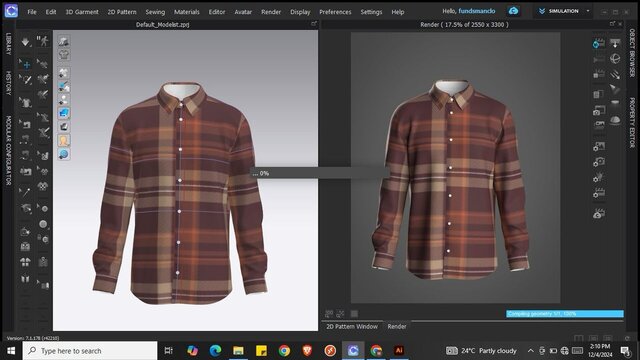Click in the Windows search box
Screen dimensions: 640x360
click(90, 351)
